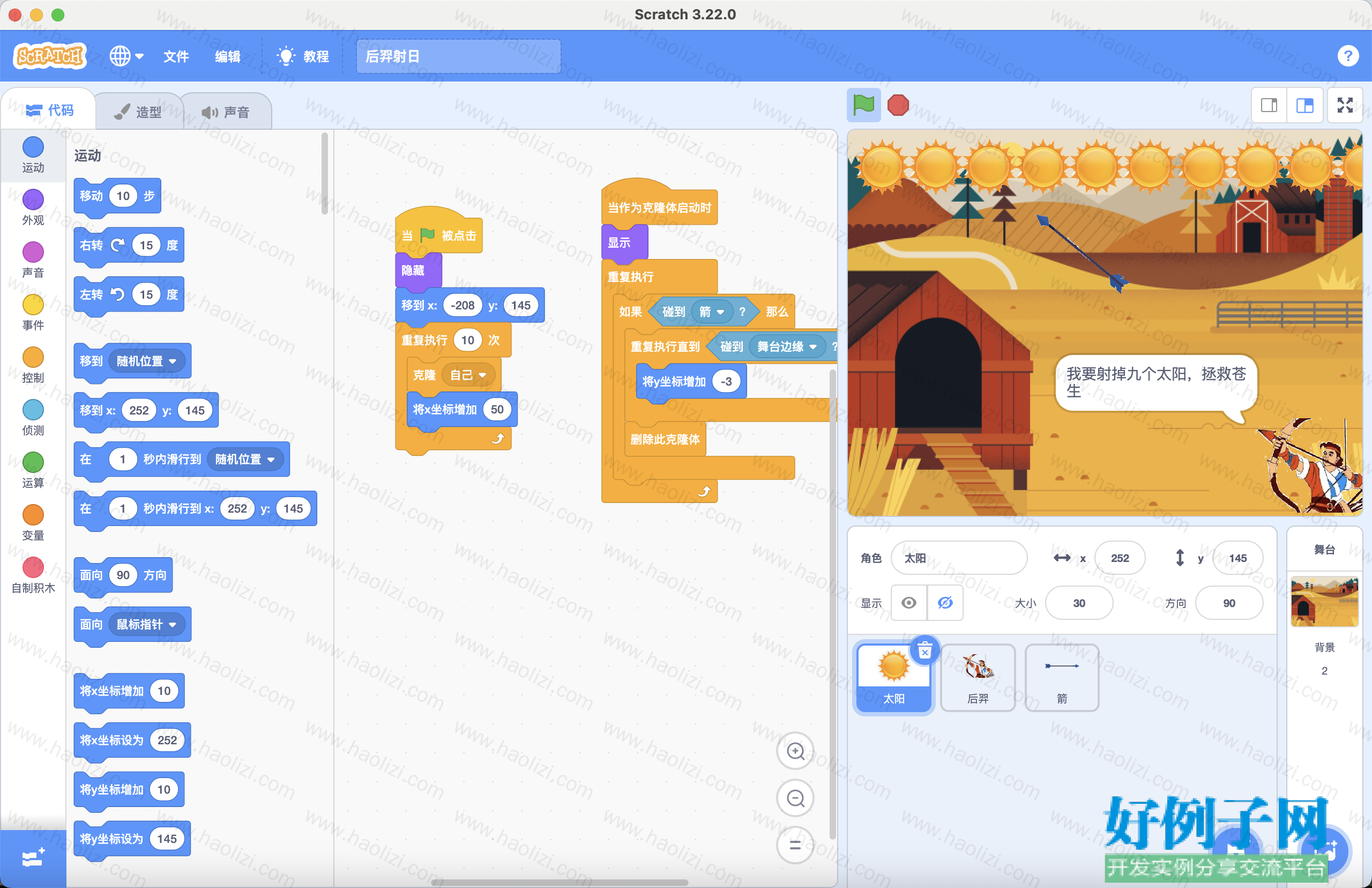The image size is (1372, 888).
Task: Click the sprite name field 太阳
Action: (958, 558)
